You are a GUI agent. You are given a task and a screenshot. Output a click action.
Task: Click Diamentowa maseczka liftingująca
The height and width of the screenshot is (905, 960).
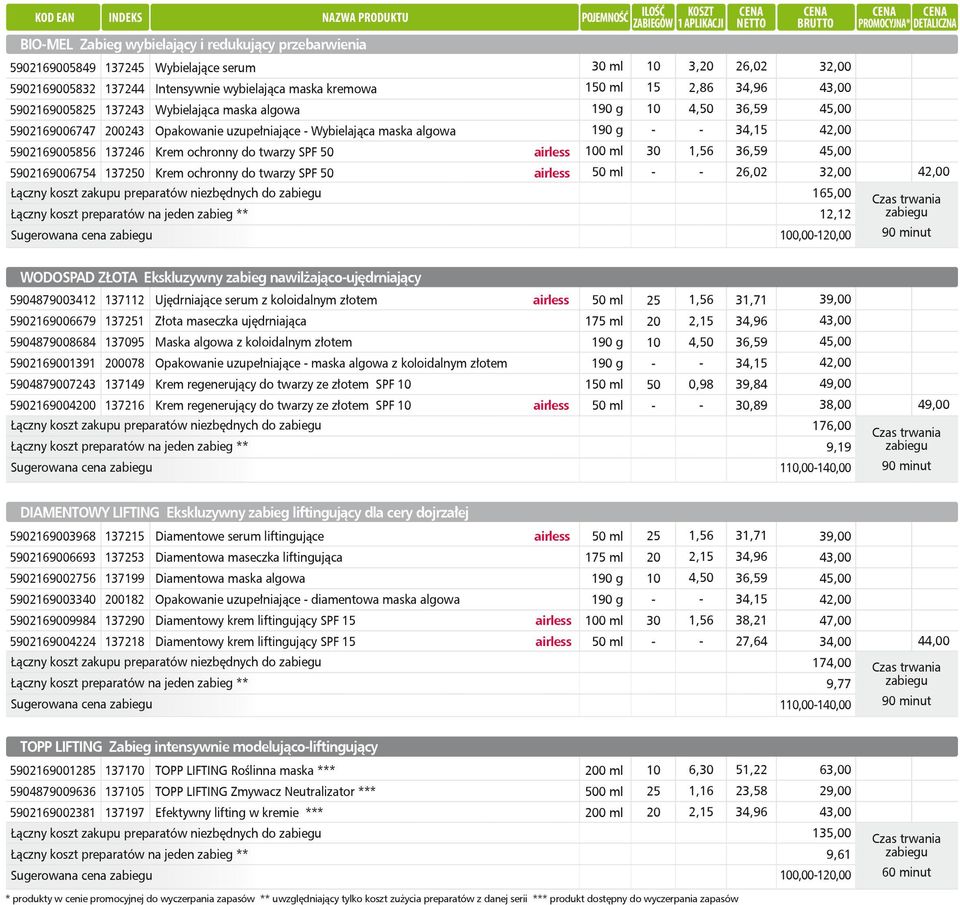(x=249, y=557)
